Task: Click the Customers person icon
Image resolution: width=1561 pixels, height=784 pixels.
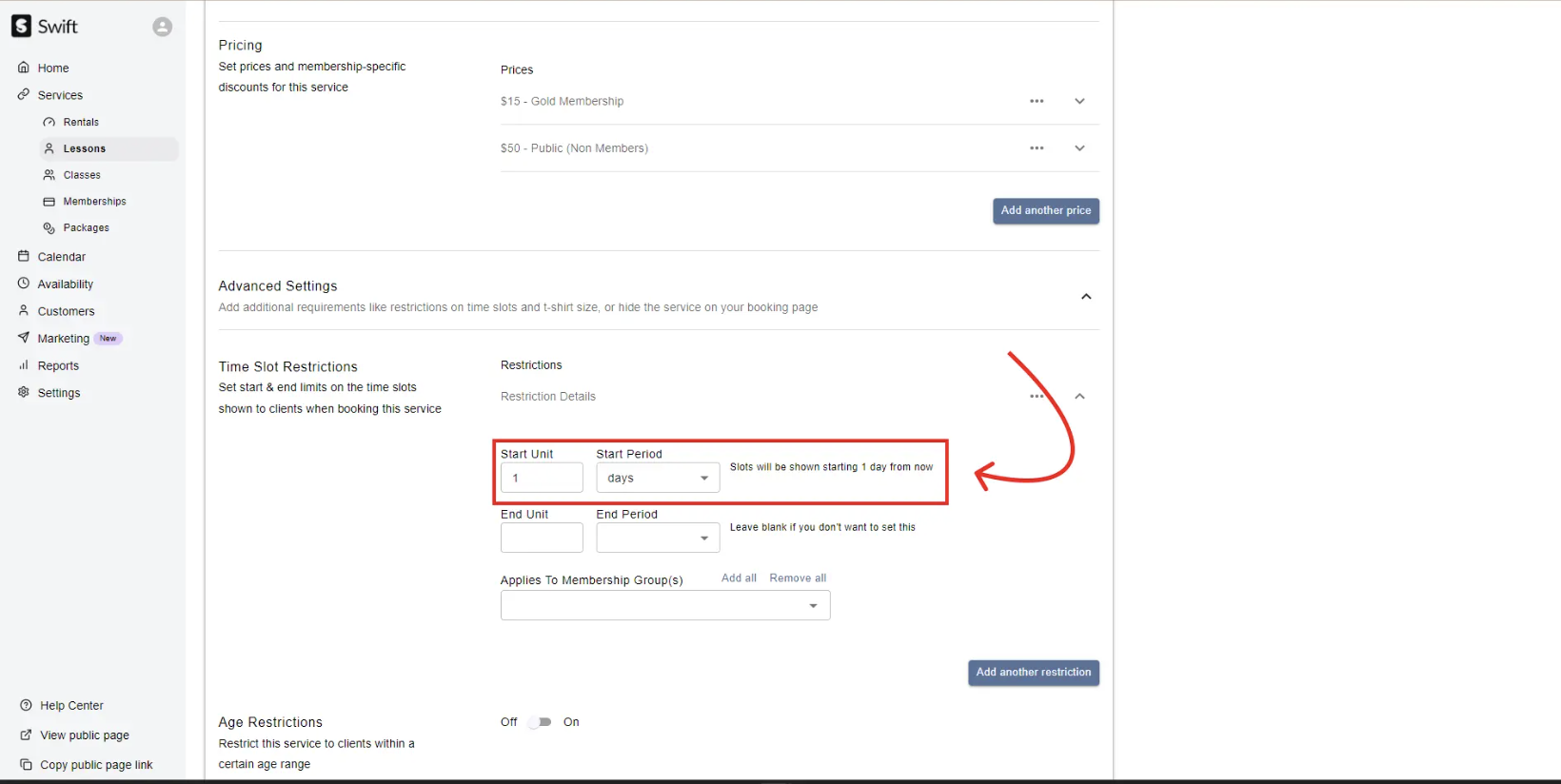Action: coord(24,310)
